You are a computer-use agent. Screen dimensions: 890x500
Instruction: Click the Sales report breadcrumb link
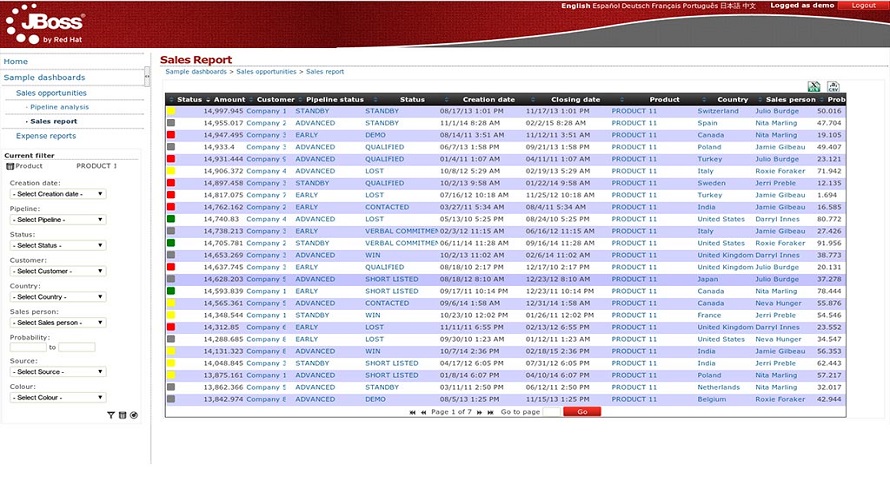pos(325,72)
